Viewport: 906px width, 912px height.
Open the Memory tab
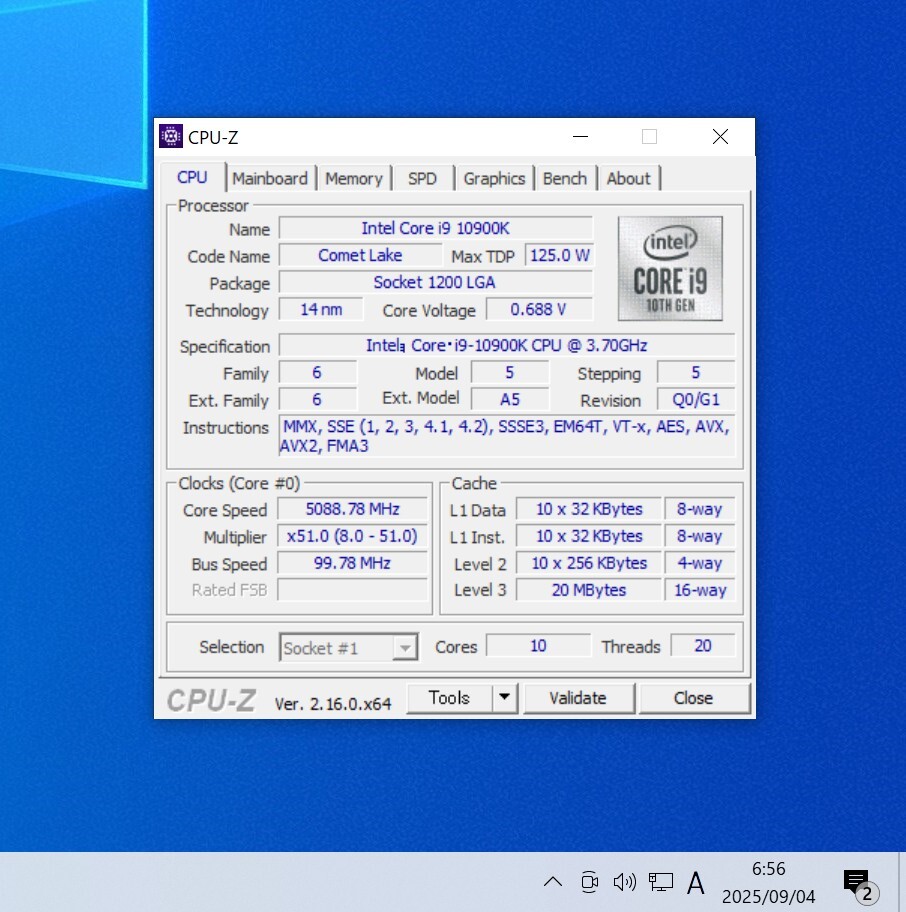[354, 179]
